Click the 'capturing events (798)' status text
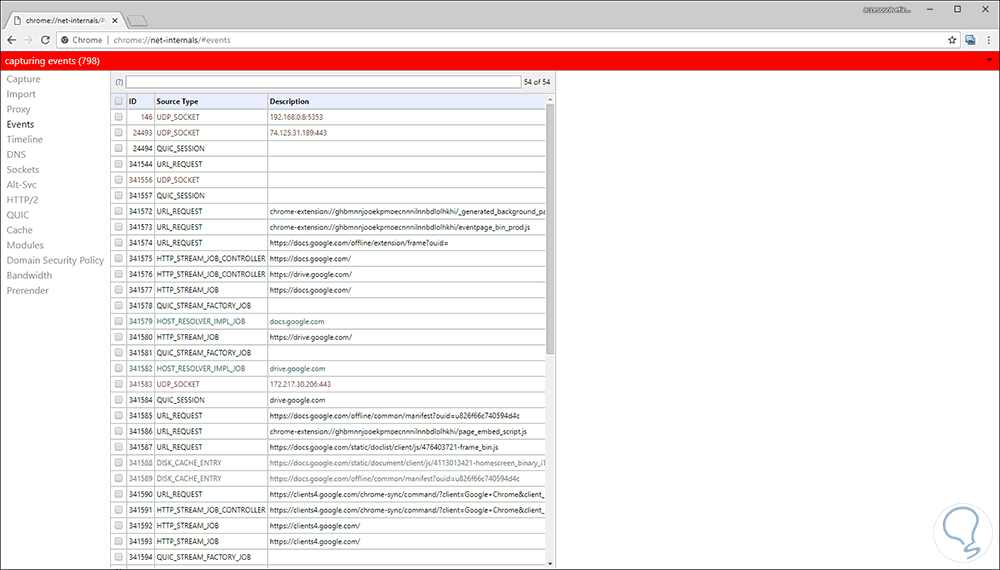The height and width of the screenshot is (570, 1000). (x=52, y=61)
